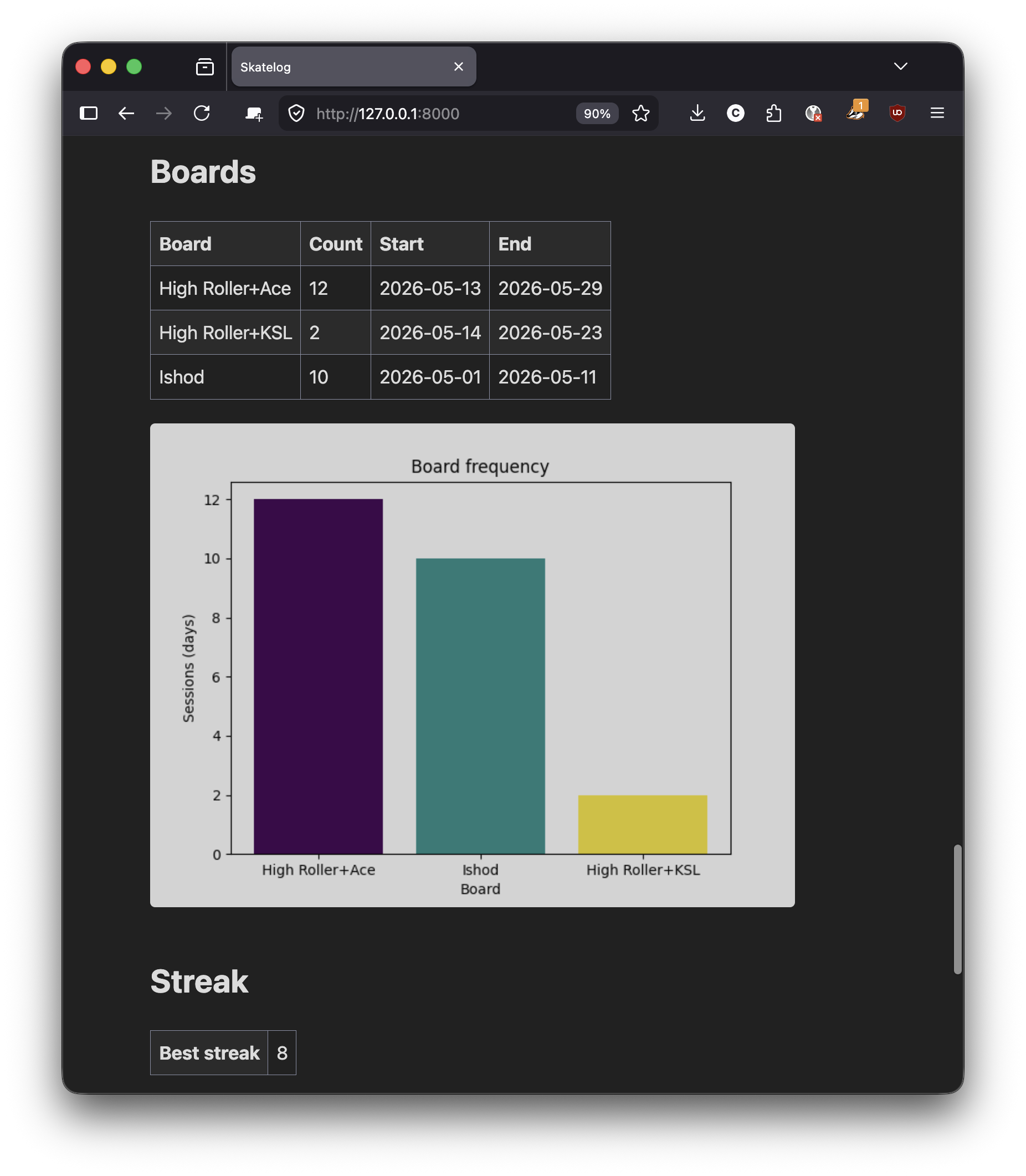Click the yellow High Roller+KSL bar

643,825
